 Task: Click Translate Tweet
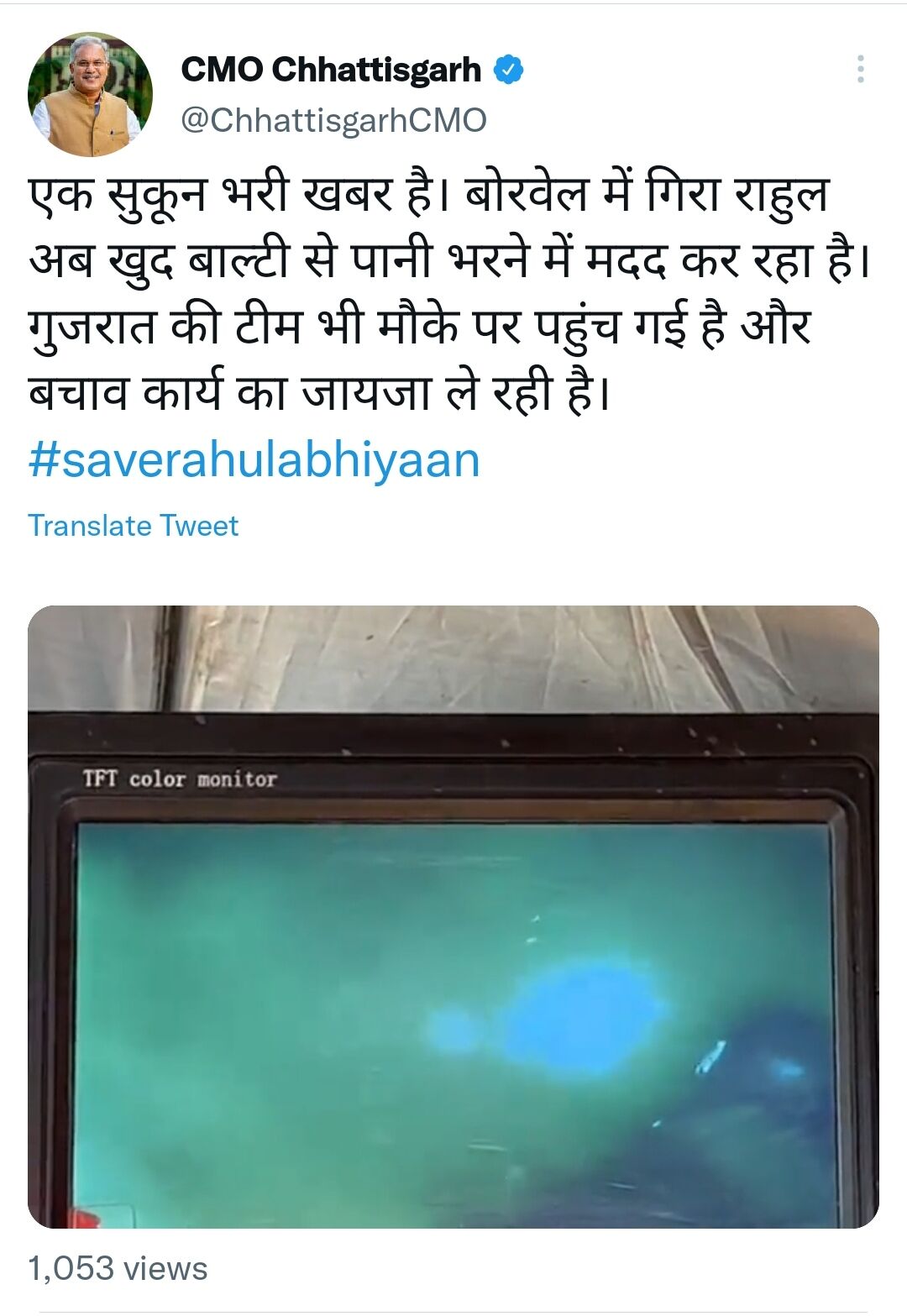pos(134,526)
